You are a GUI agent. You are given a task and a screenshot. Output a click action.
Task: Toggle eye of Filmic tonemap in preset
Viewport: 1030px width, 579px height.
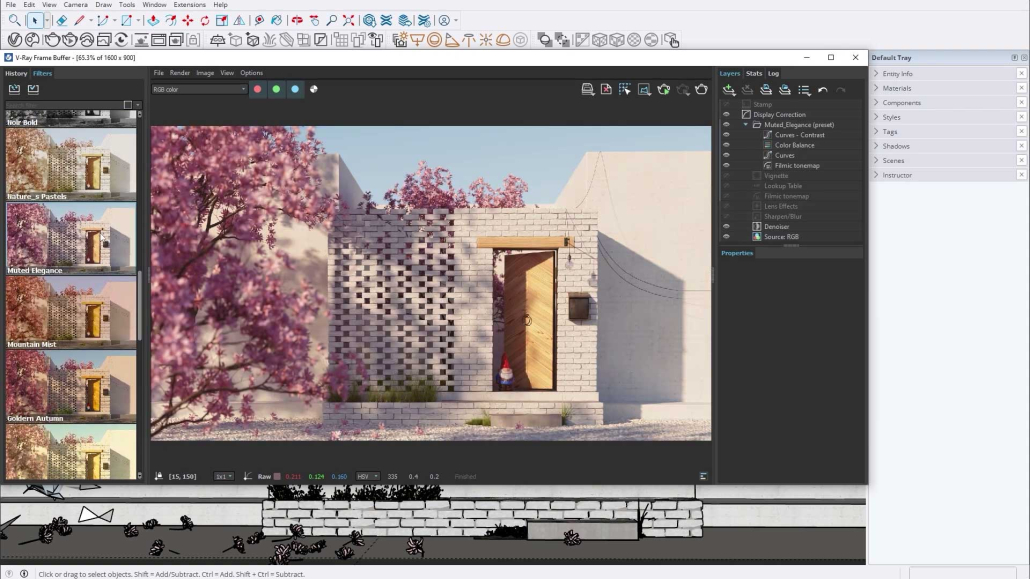point(726,166)
